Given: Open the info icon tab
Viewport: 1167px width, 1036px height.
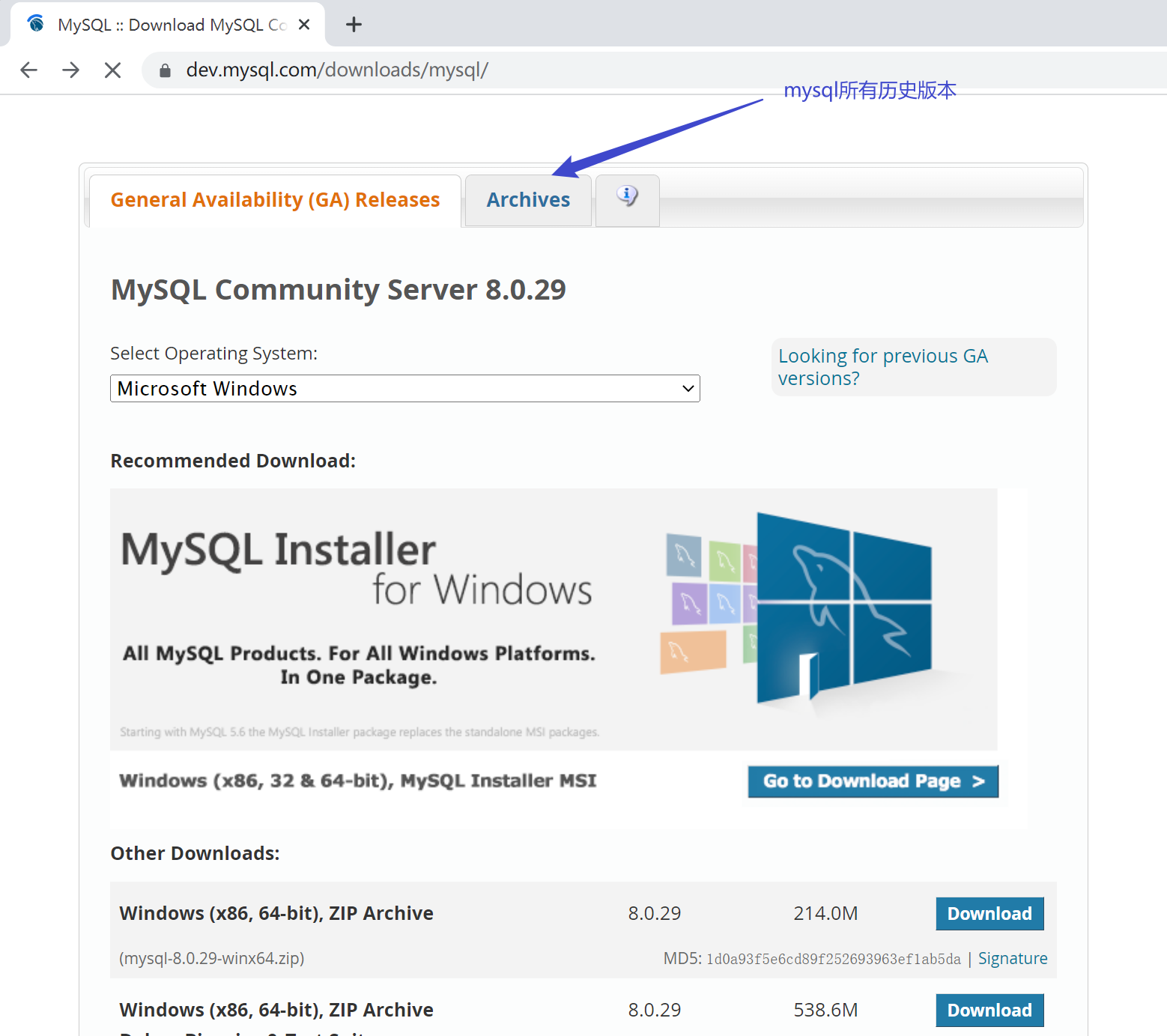Looking at the screenshot, I should pyautogui.click(x=627, y=200).
